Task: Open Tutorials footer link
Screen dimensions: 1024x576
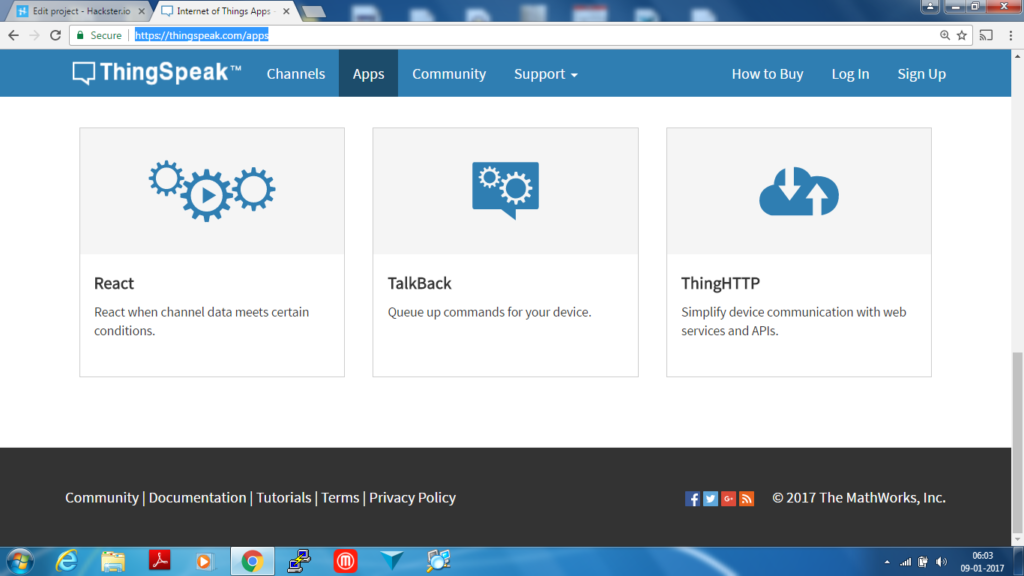Action: coord(283,498)
